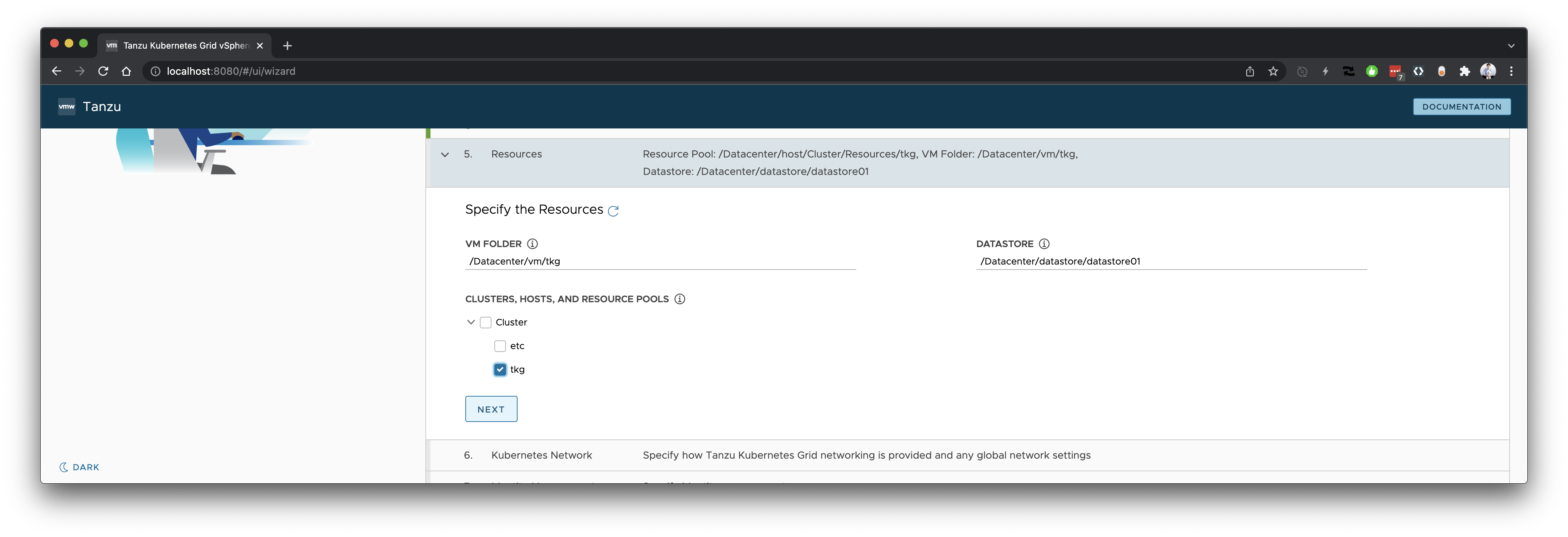The height and width of the screenshot is (537, 1568).
Task: Check the etc resource pool checkbox
Action: click(x=500, y=346)
